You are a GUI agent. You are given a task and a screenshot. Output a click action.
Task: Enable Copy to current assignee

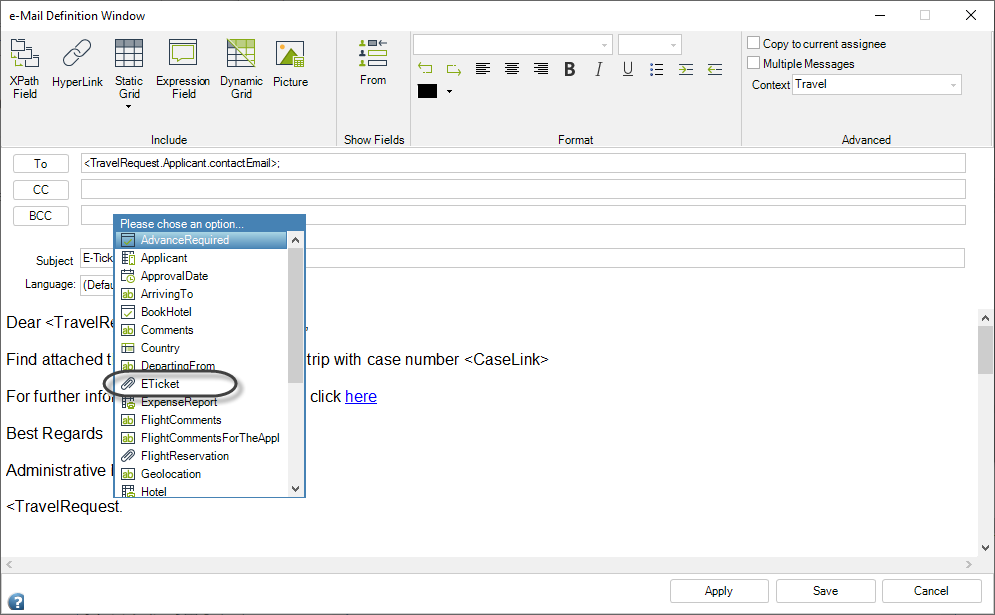(753, 43)
